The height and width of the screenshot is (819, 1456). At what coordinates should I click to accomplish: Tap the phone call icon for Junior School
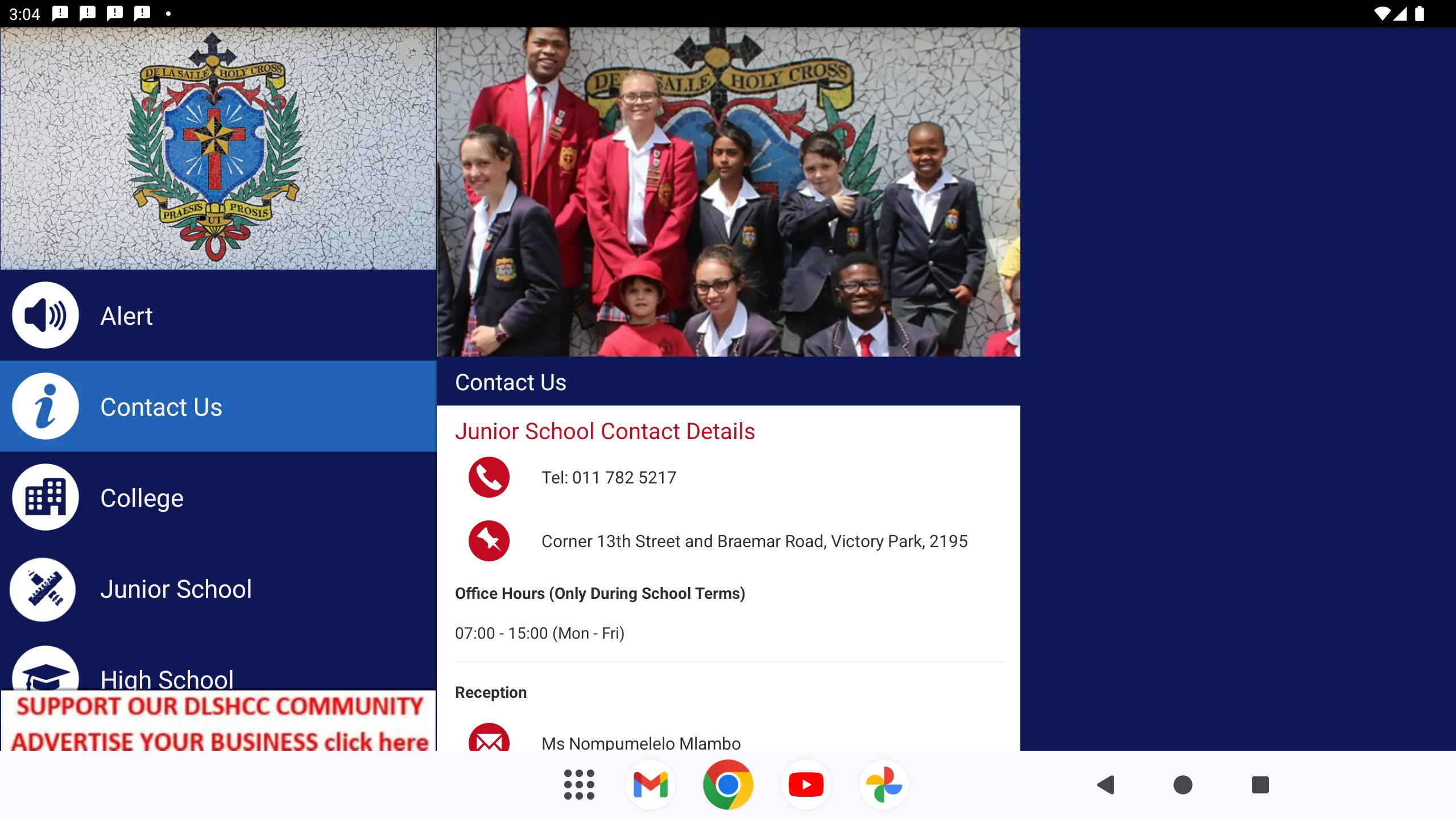click(x=489, y=477)
